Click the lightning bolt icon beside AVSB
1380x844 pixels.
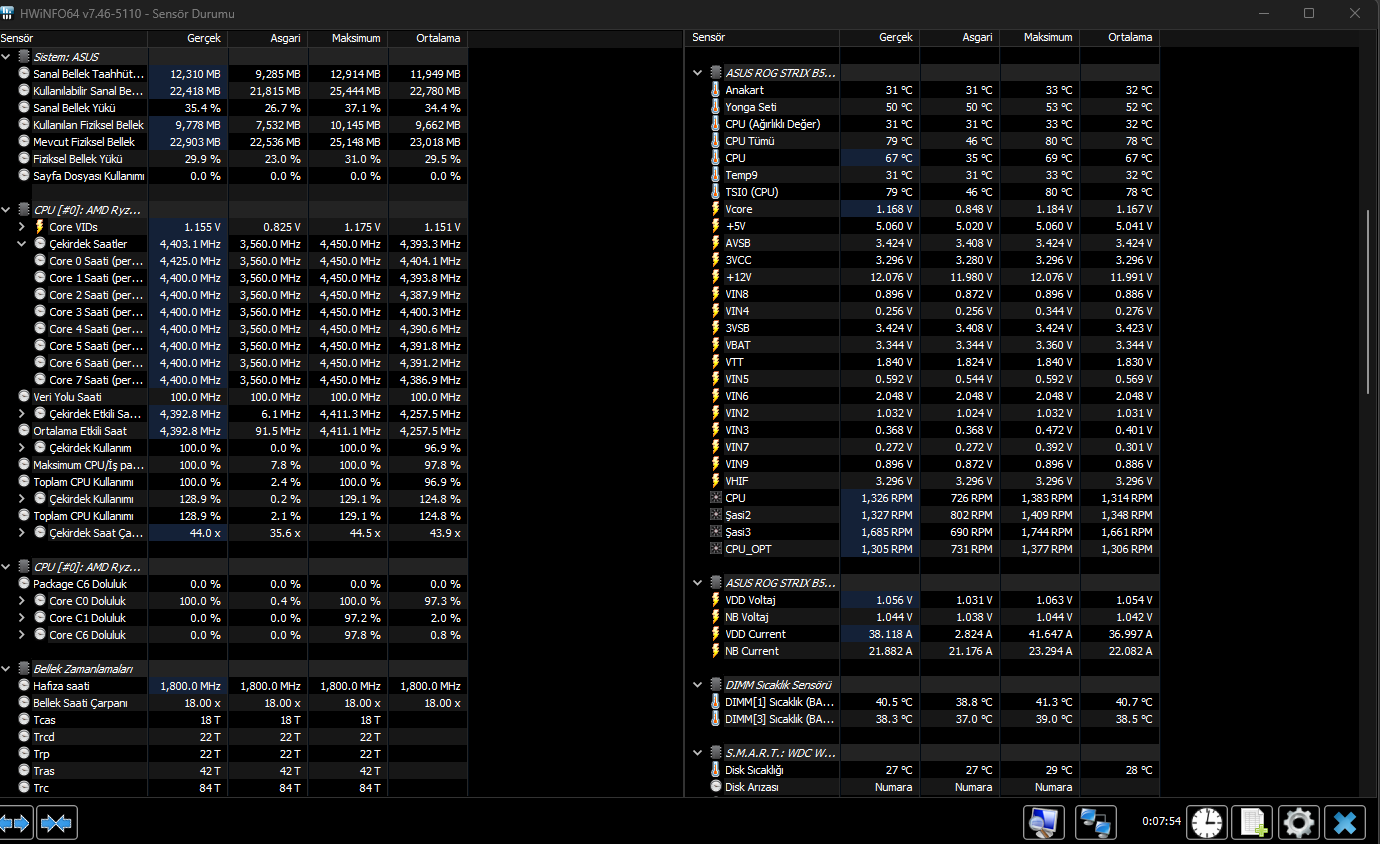715,243
